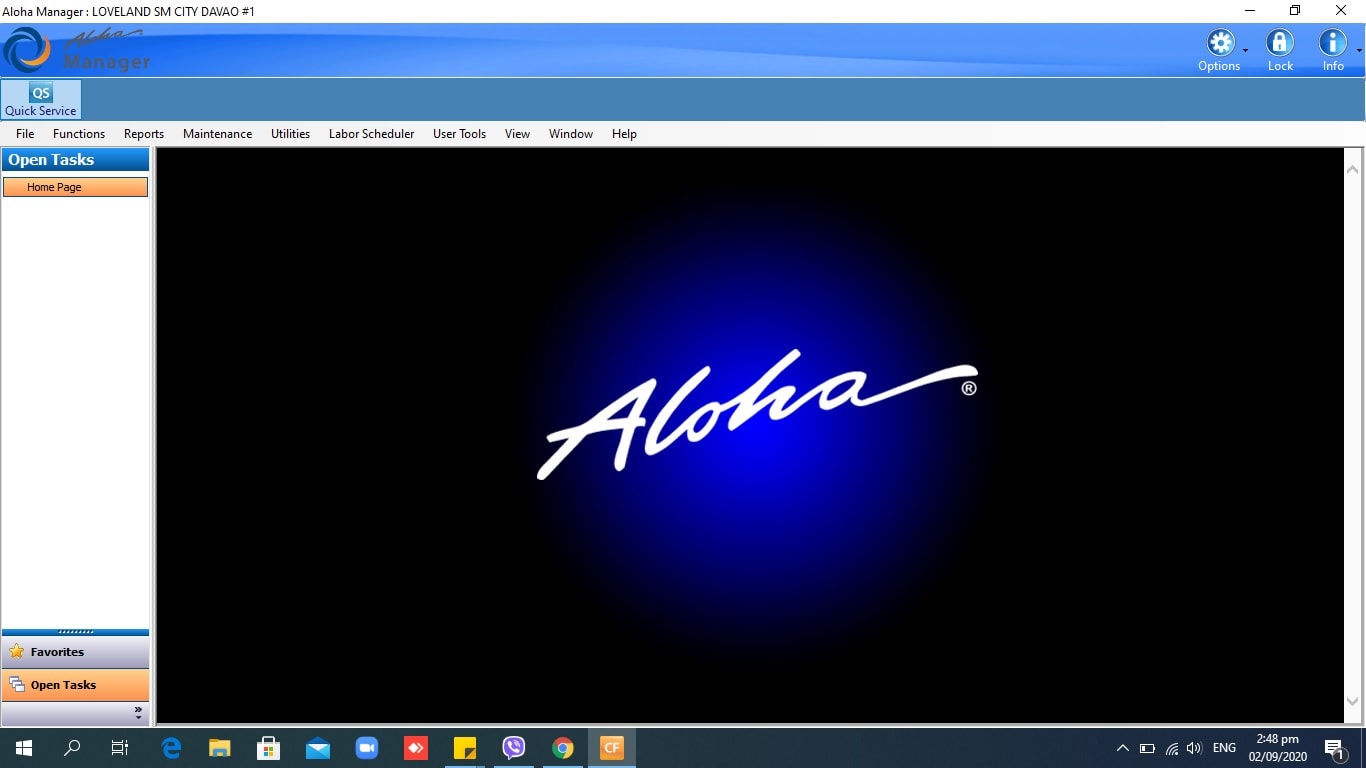Open the Reports menu
Screen dimensions: 1366x768
pos(144,134)
